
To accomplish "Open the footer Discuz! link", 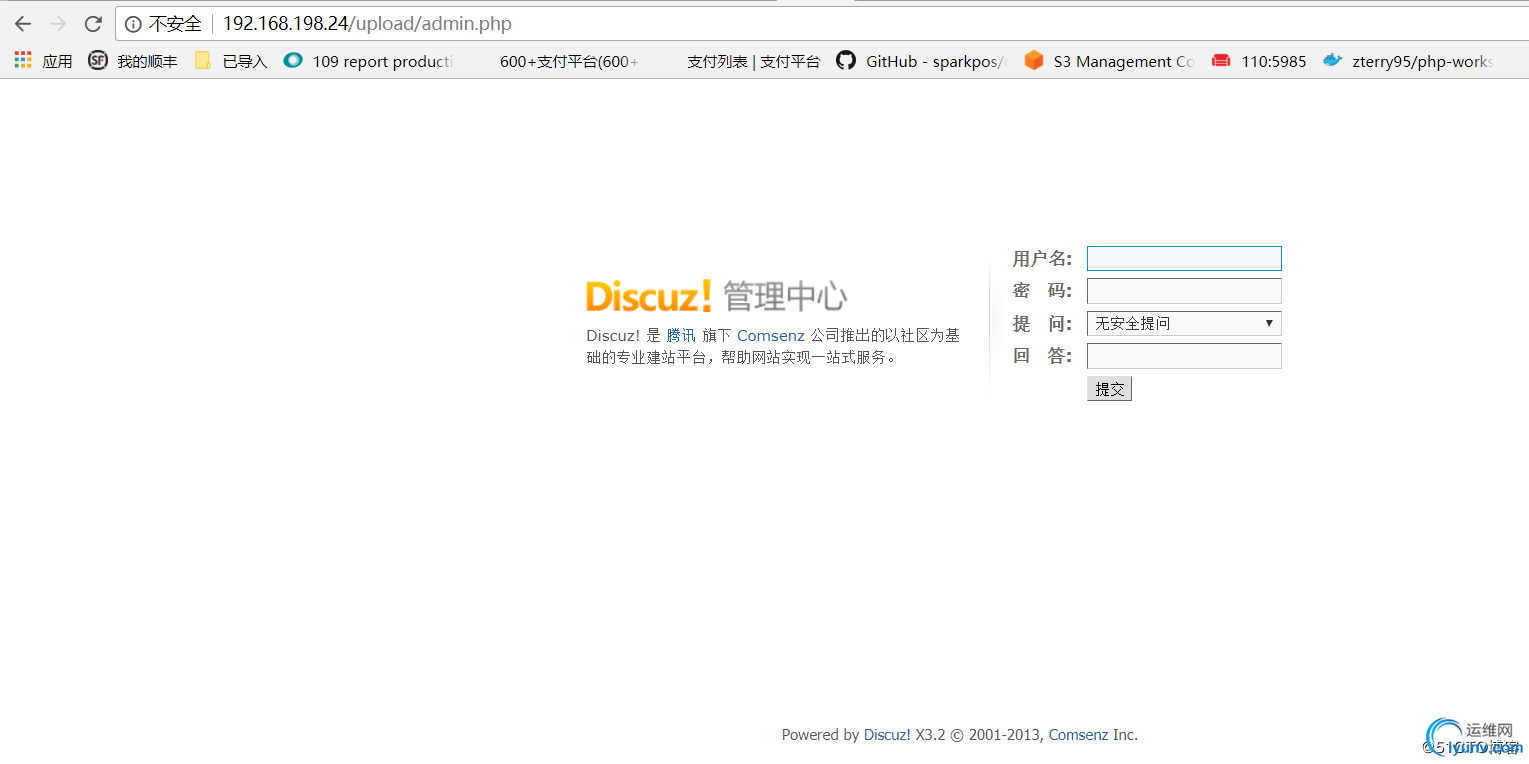I will point(887,735).
